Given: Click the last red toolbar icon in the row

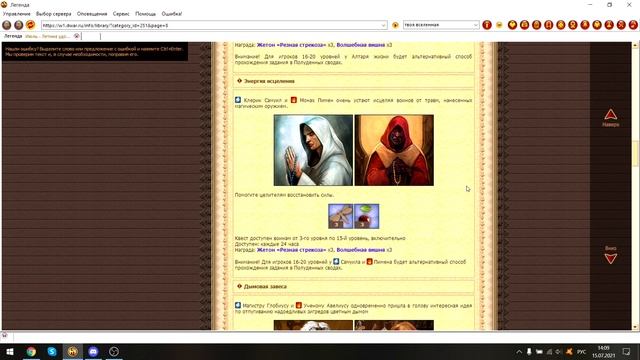Looking at the screenshot, I should tap(633, 25).
